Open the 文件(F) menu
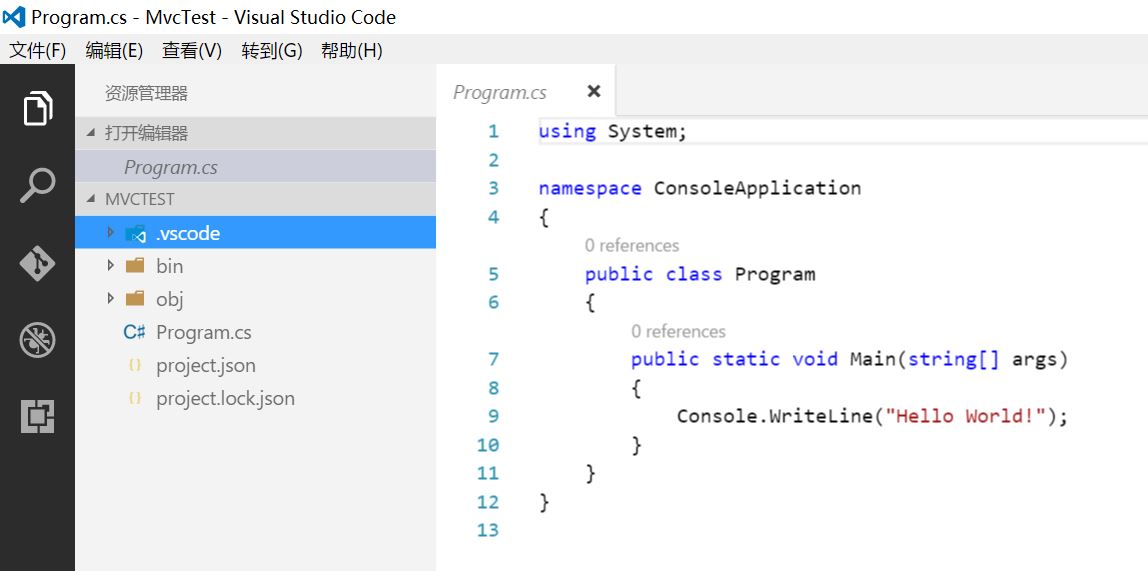Viewport: 1148px width, 571px height. [x=37, y=51]
